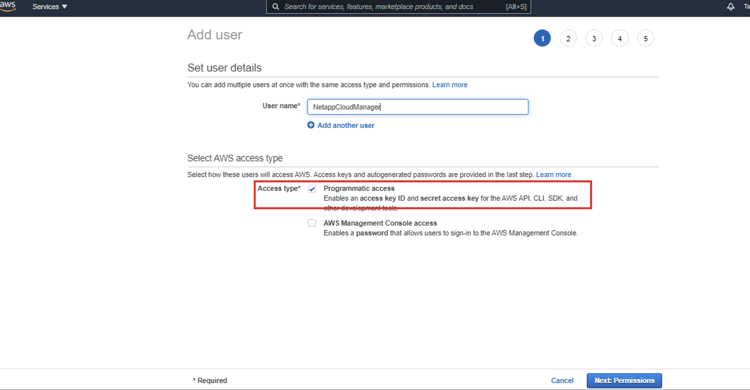Jump to step 3 circle
Image resolution: width=750 pixels, height=390 pixels.
click(594, 38)
